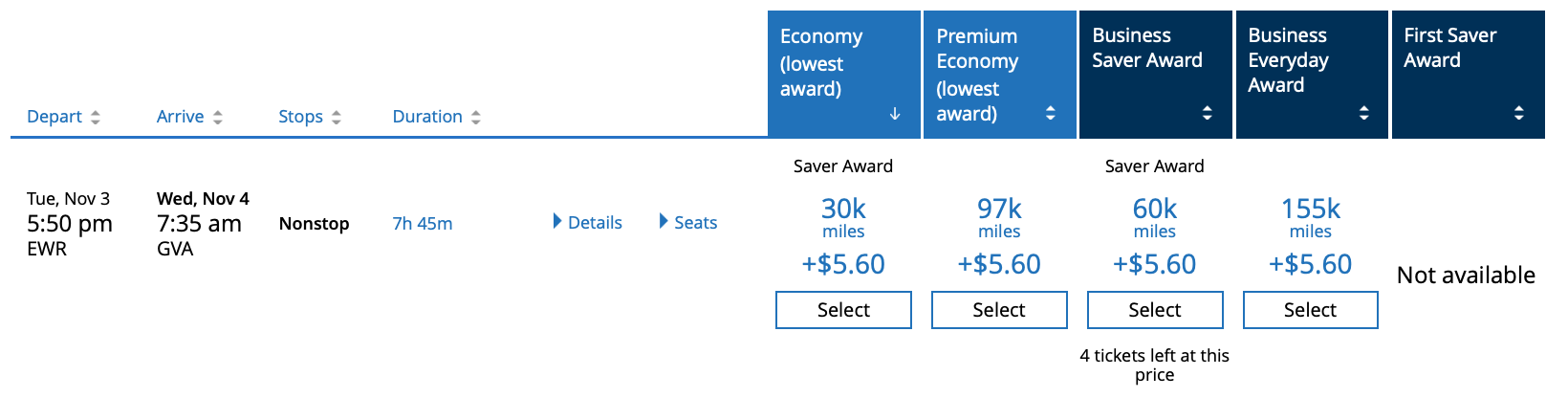Select the 30k miles Economy fare
The height and width of the screenshot is (398, 1568).
point(843,310)
